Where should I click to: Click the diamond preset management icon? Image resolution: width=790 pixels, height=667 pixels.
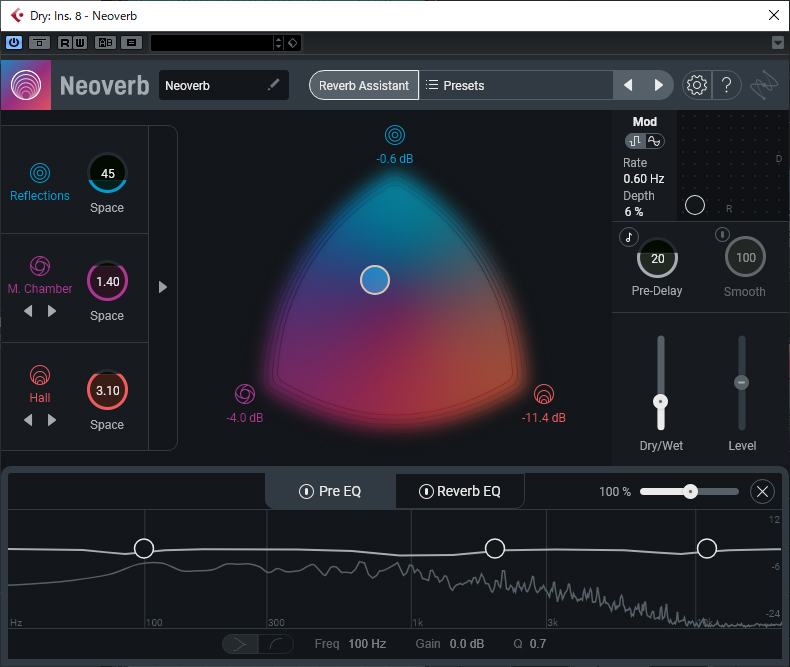(293, 43)
